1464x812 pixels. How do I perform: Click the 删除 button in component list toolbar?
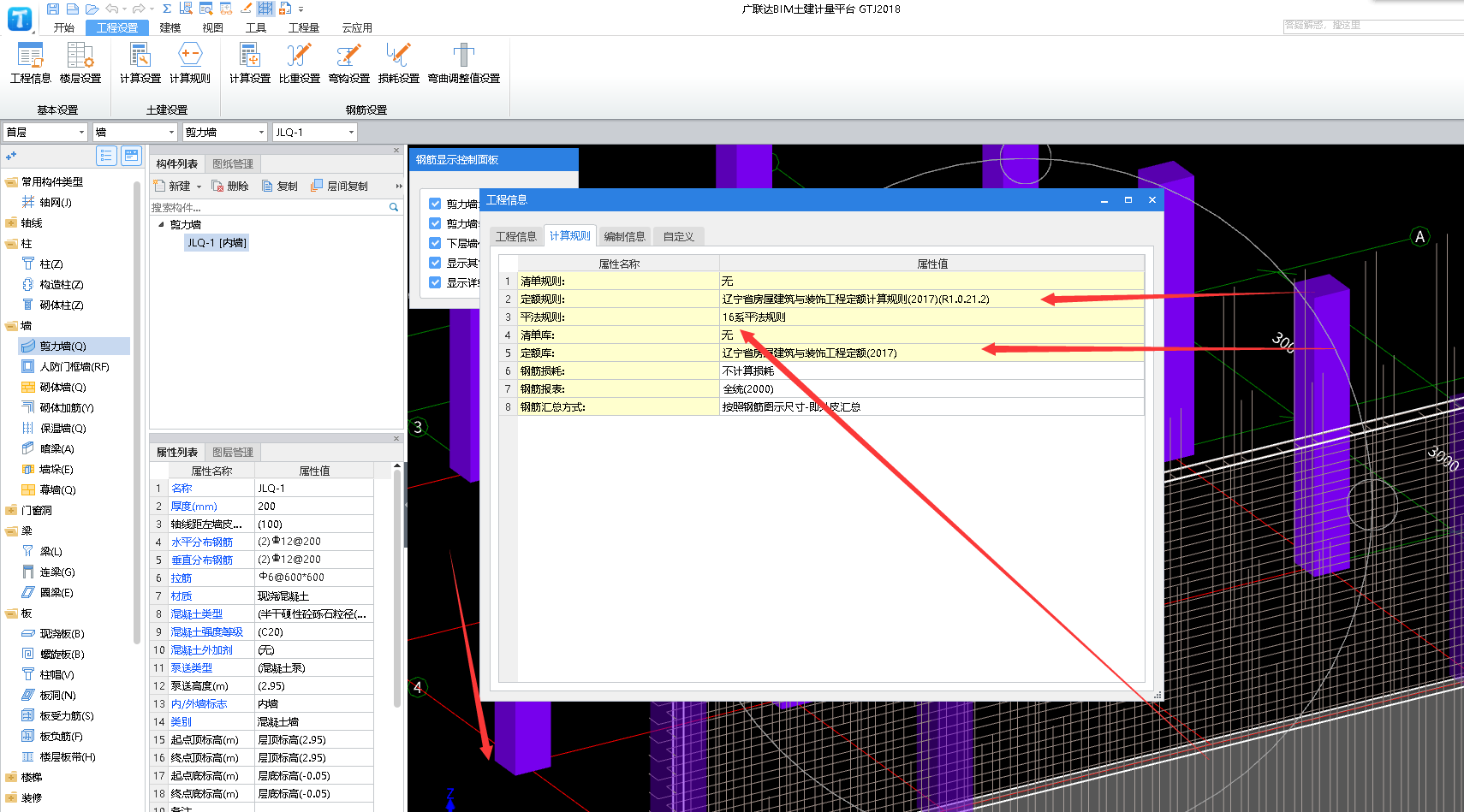230,186
